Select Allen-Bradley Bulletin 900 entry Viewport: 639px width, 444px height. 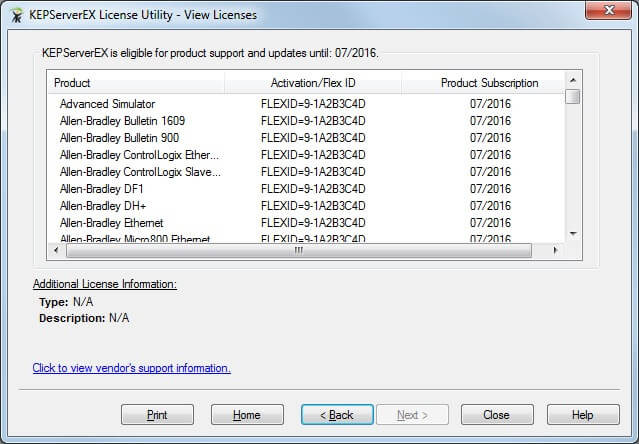[119, 138]
